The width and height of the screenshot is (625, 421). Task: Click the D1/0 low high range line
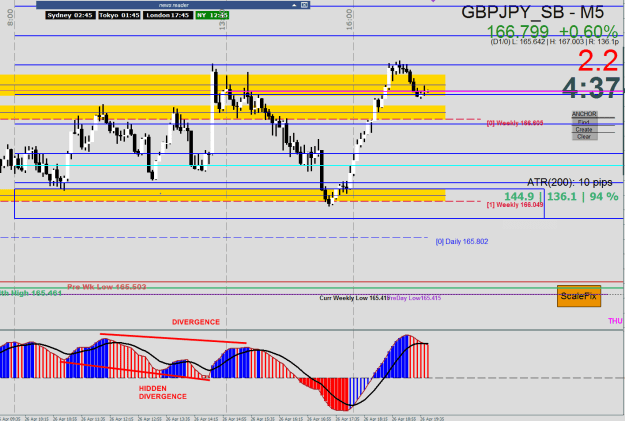pyautogui.click(x=554, y=41)
